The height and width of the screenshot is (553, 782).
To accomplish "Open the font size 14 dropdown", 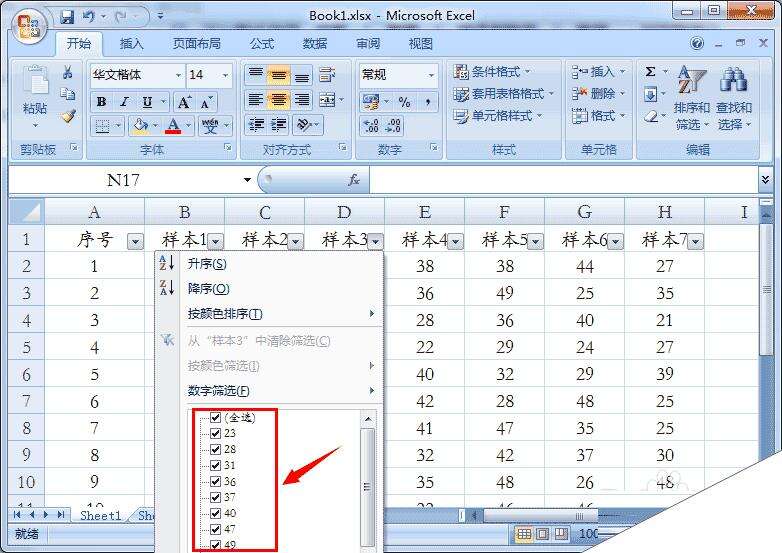I will tap(225, 75).
